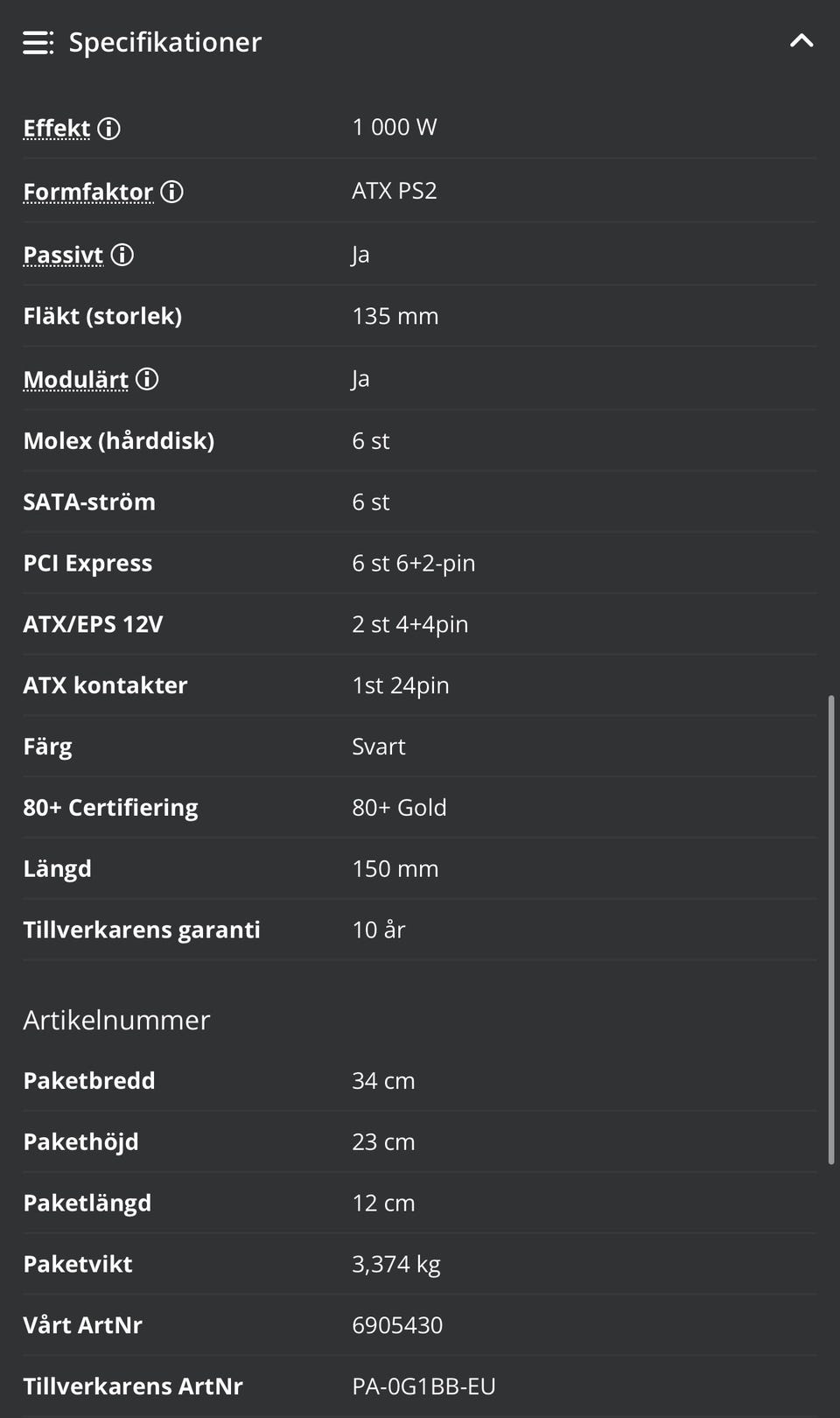
Task: Click the list icon beside Specifikationer
Action: pyautogui.click(x=38, y=42)
